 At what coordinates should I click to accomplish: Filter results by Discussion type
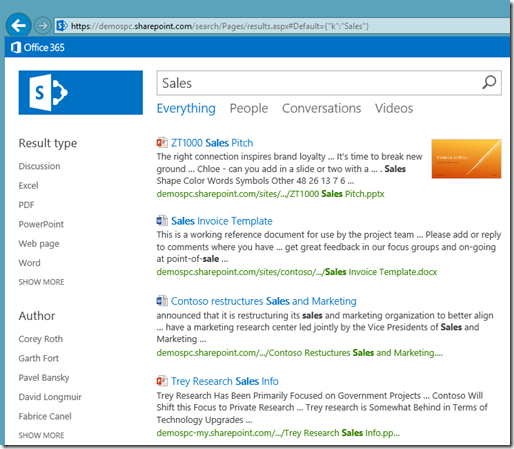[x=39, y=166]
